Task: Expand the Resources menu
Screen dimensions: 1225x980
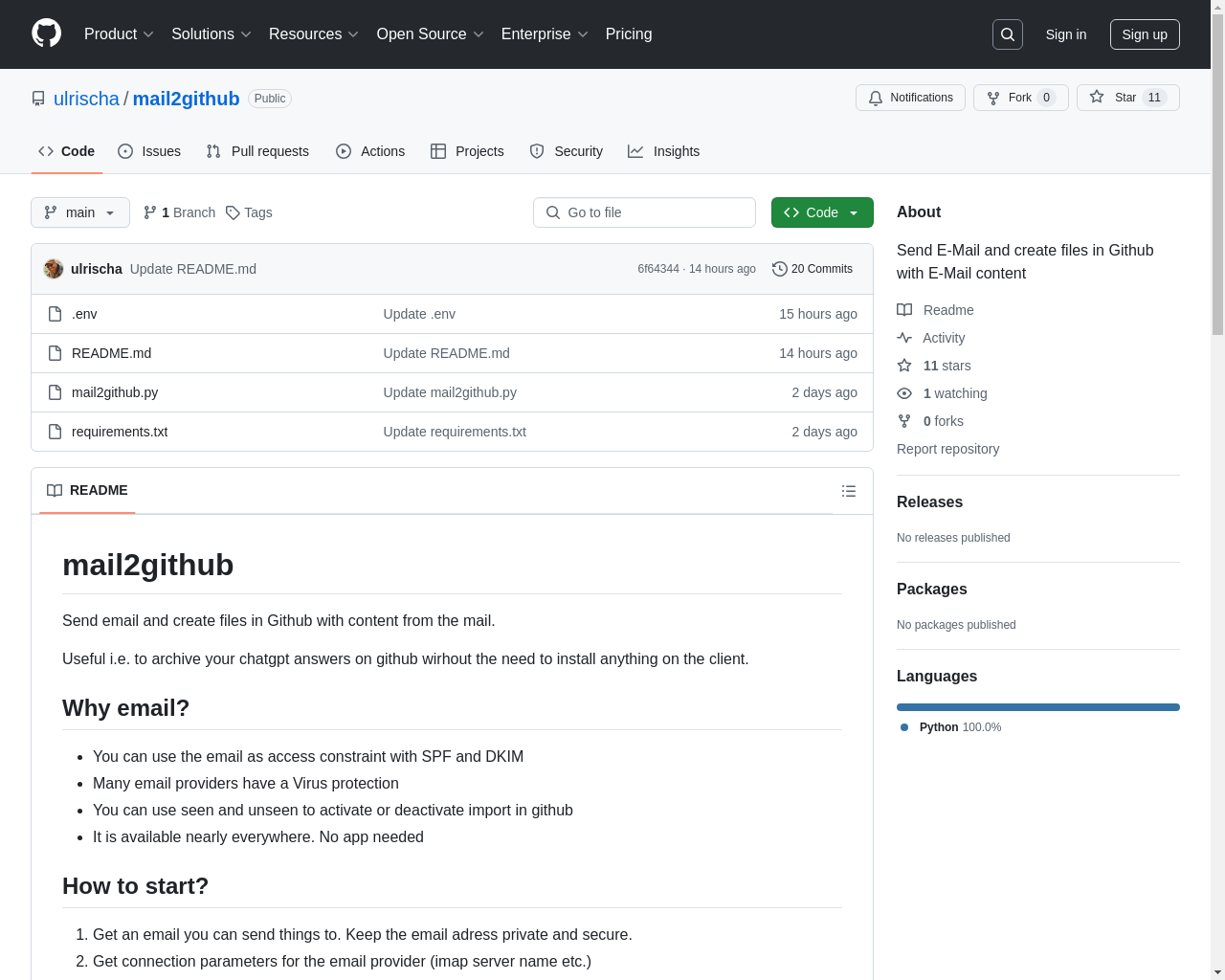Action: tap(314, 34)
